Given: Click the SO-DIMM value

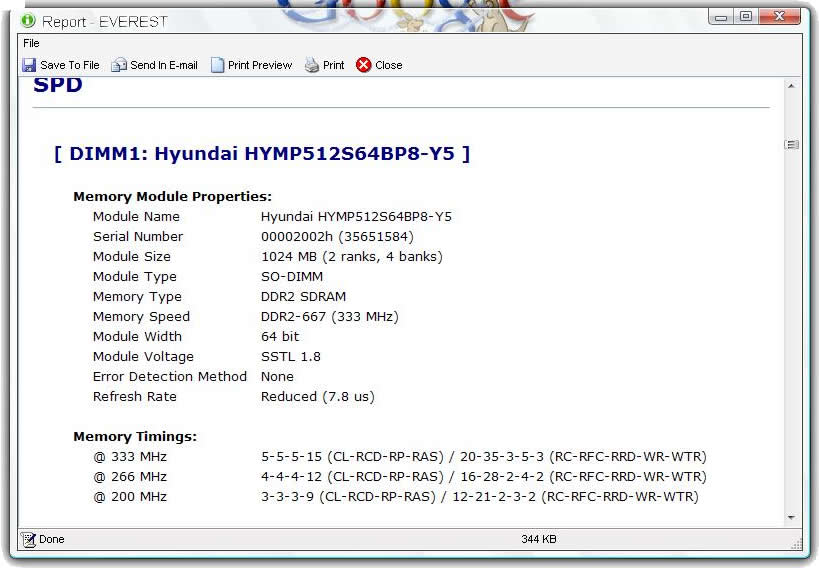Looking at the screenshot, I should pyautogui.click(x=292, y=276).
